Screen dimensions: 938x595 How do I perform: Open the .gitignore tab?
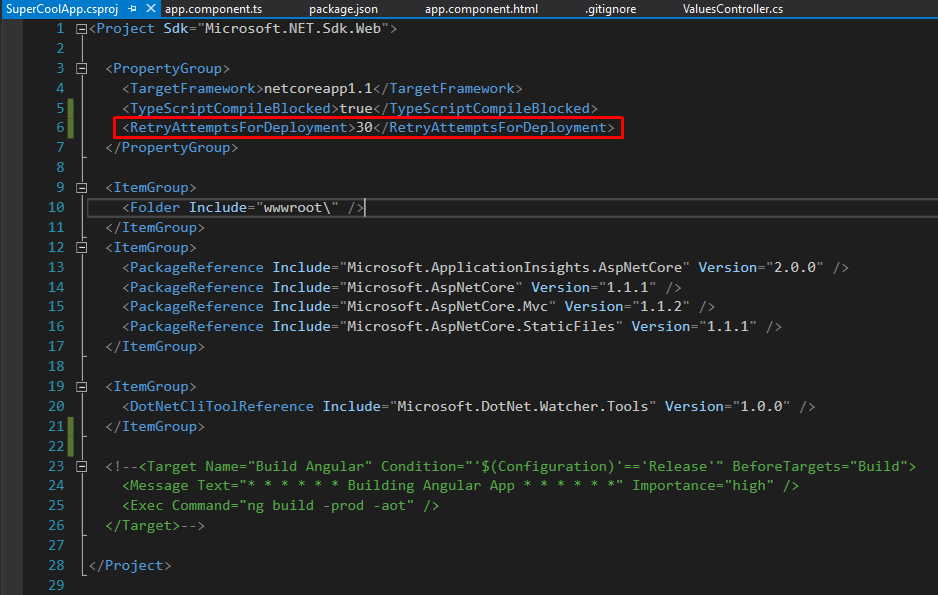(x=611, y=9)
